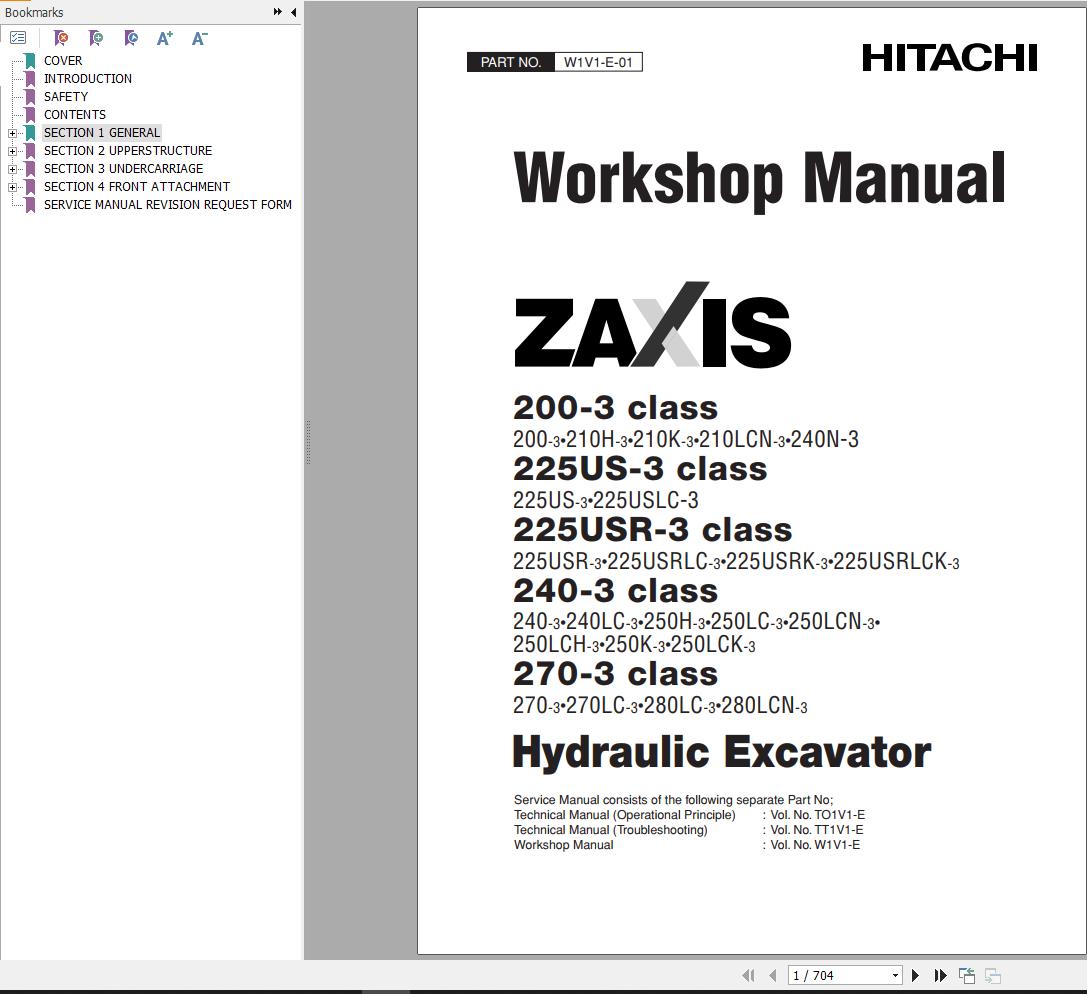Screen dimensions: 1087x994
Task: Increase bookmark font size with A+
Action: 164,38
